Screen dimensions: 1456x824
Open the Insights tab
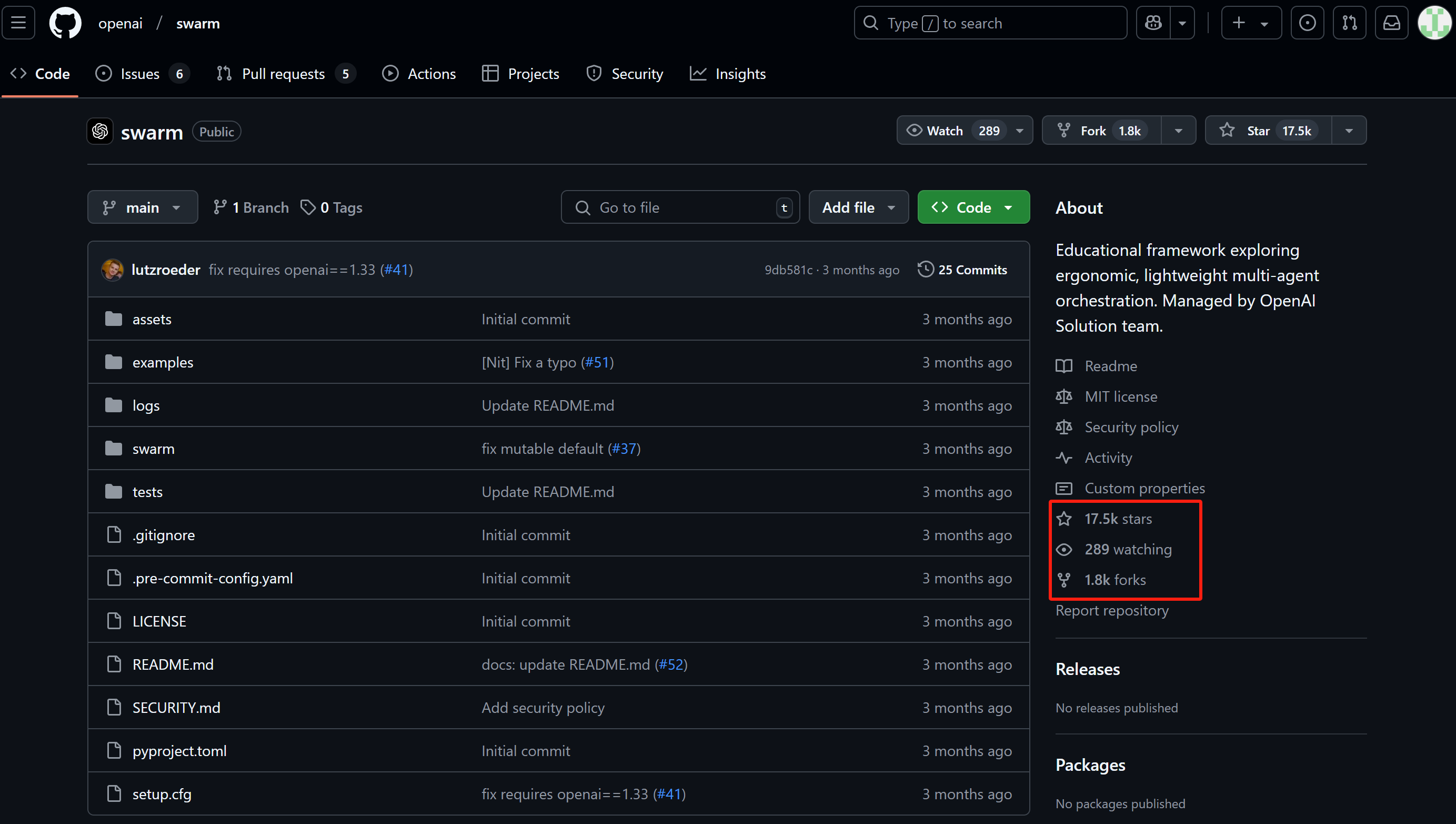pyautogui.click(x=728, y=74)
